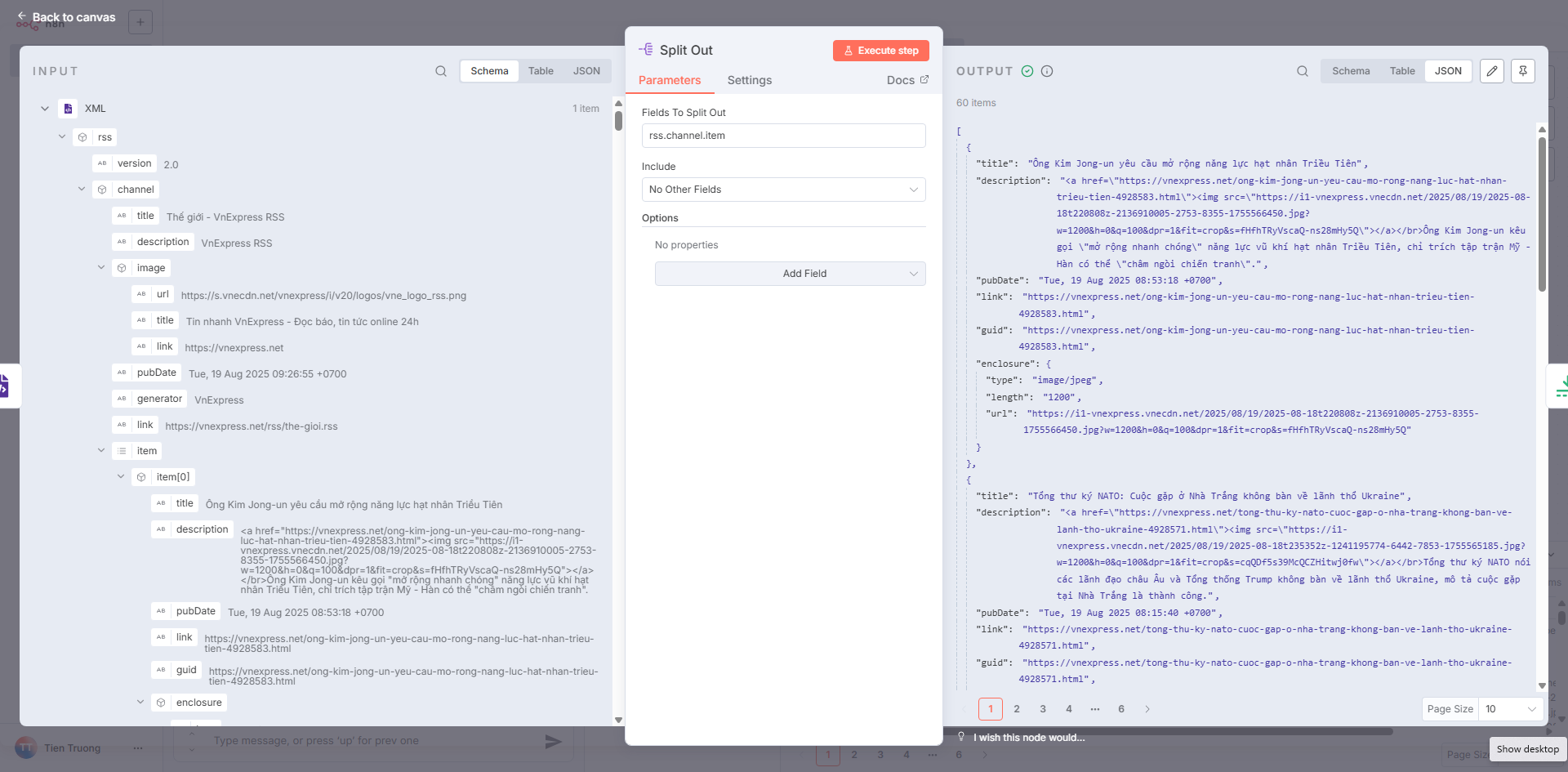Collapse the rss tree node

[62, 136]
